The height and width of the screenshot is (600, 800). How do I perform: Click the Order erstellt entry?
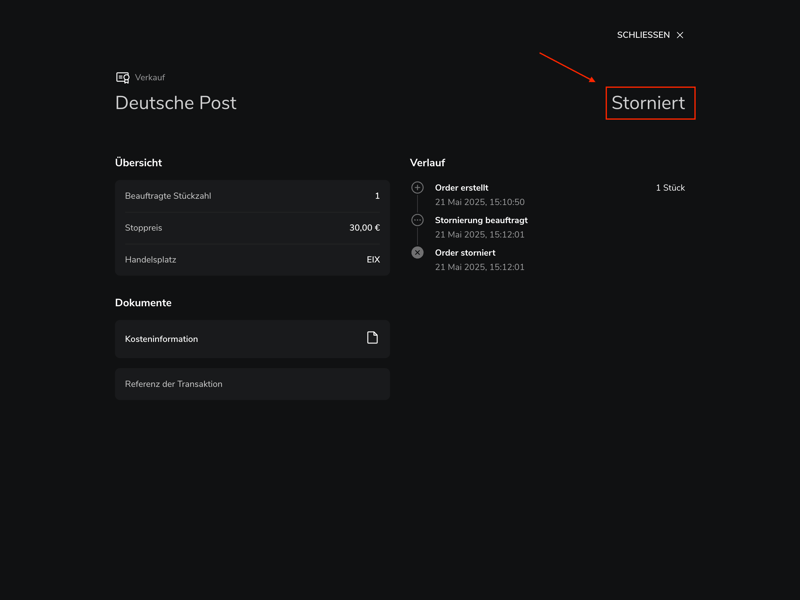coord(461,188)
